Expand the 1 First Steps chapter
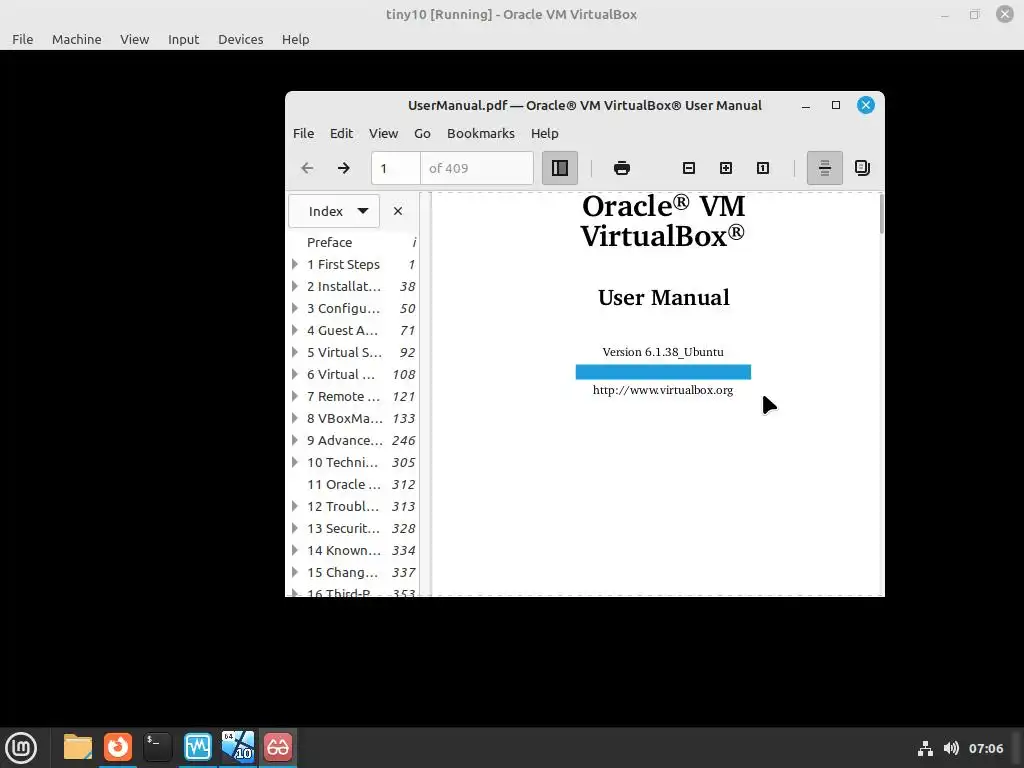Image resolution: width=1024 pixels, height=768 pixels. pos(295,264)
